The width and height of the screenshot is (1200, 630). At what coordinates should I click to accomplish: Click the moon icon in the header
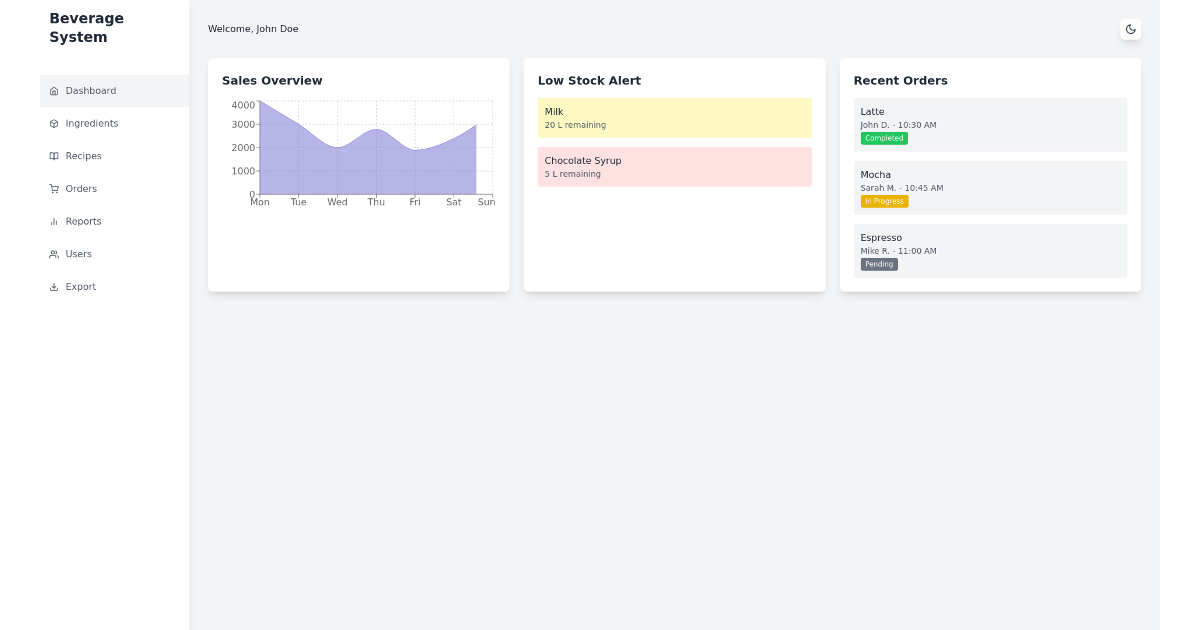1130,29
